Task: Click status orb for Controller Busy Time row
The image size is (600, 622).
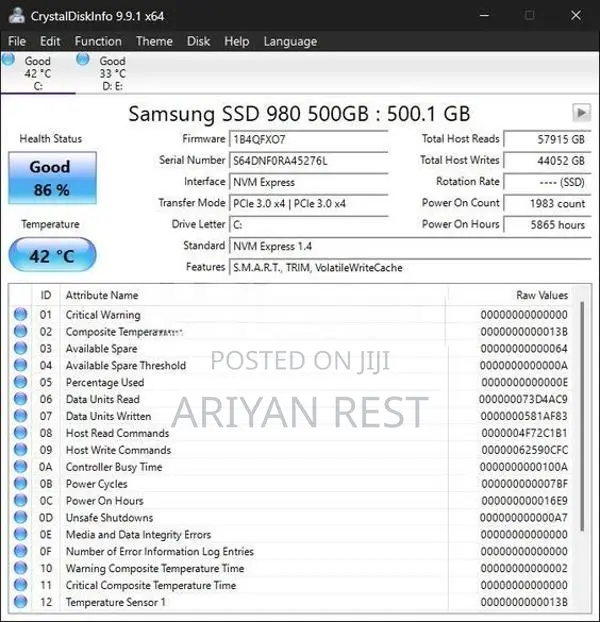Action: [21, 466]
